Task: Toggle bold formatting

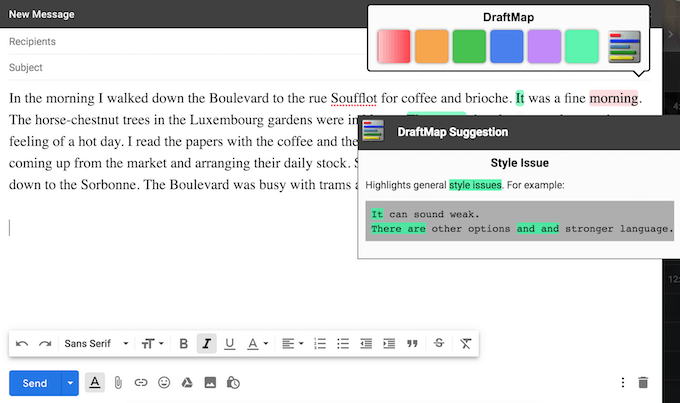Action: coord(183,344)
